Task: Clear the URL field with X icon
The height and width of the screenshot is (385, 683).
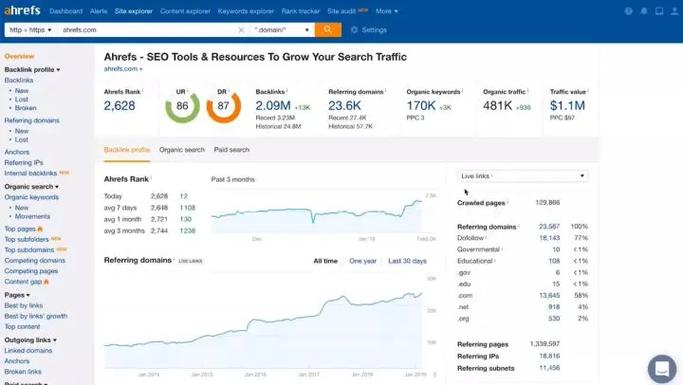Action: pos(241,30)
